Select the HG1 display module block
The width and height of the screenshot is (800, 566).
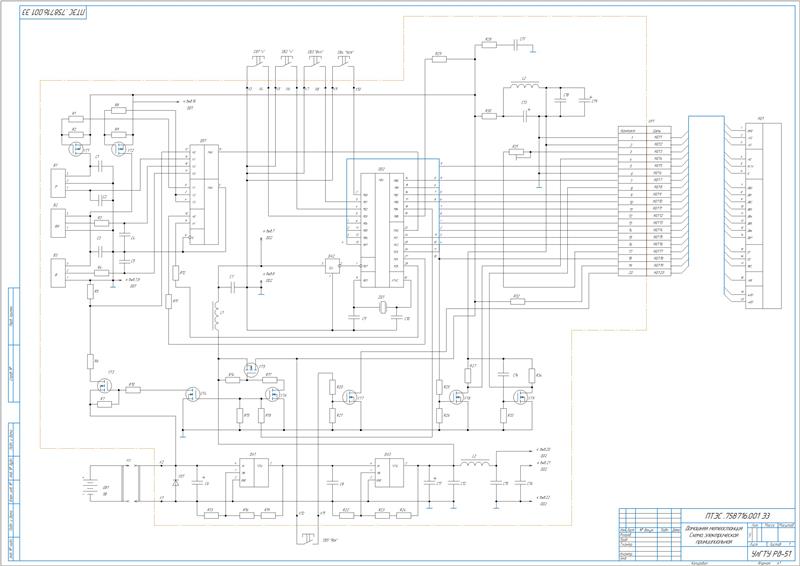point(763,216)
